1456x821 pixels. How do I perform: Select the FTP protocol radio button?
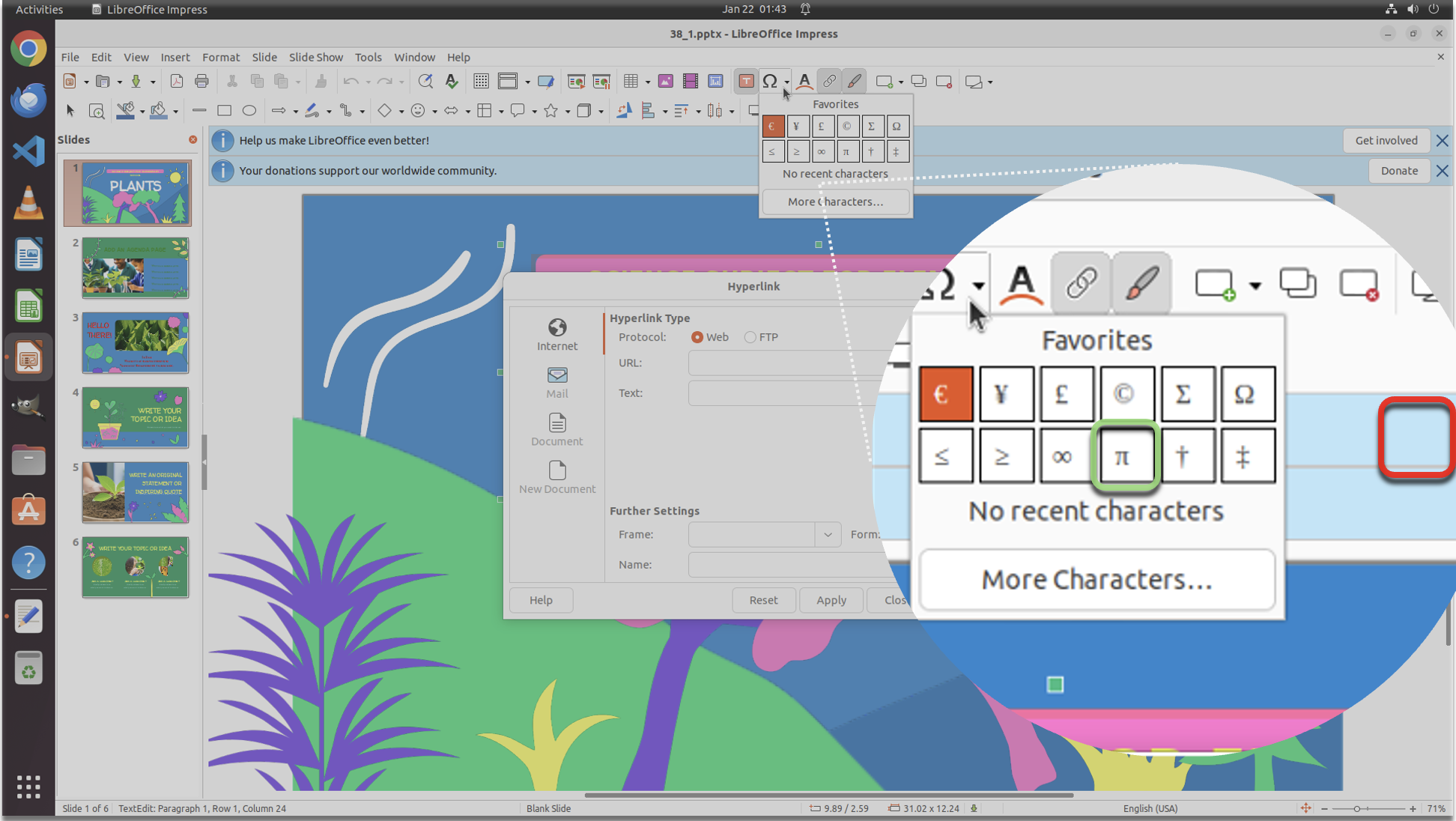[x=750, y=337]
